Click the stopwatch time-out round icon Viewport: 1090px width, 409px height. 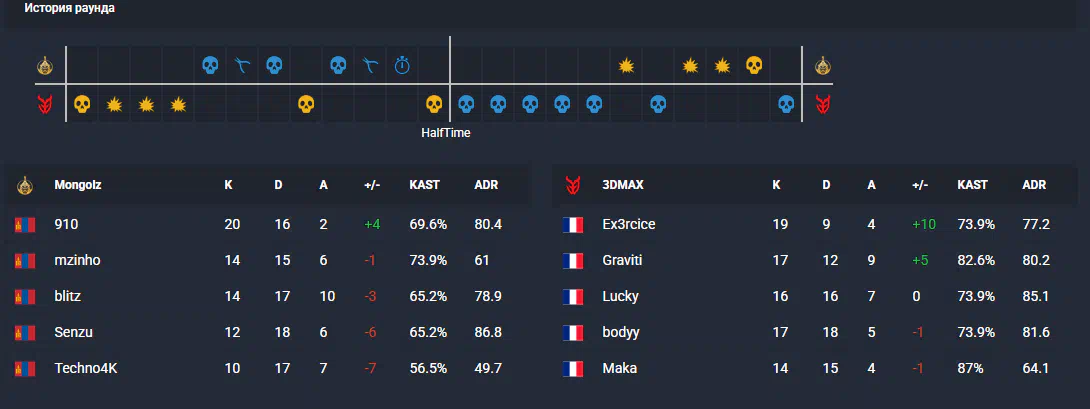point(402,66)
